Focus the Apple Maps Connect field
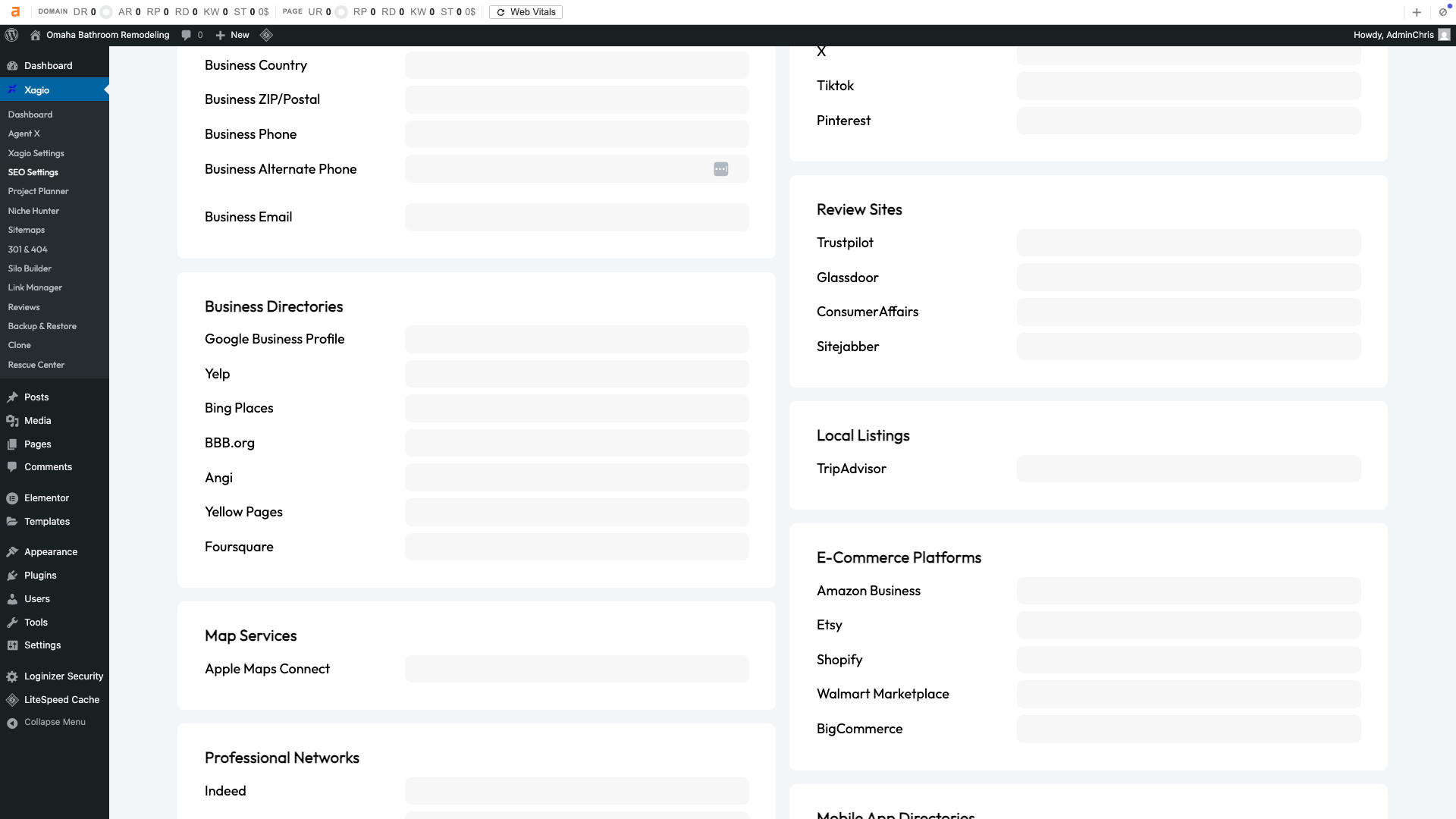This screenshot has height=819, width=1456. (x=576, y=669)
